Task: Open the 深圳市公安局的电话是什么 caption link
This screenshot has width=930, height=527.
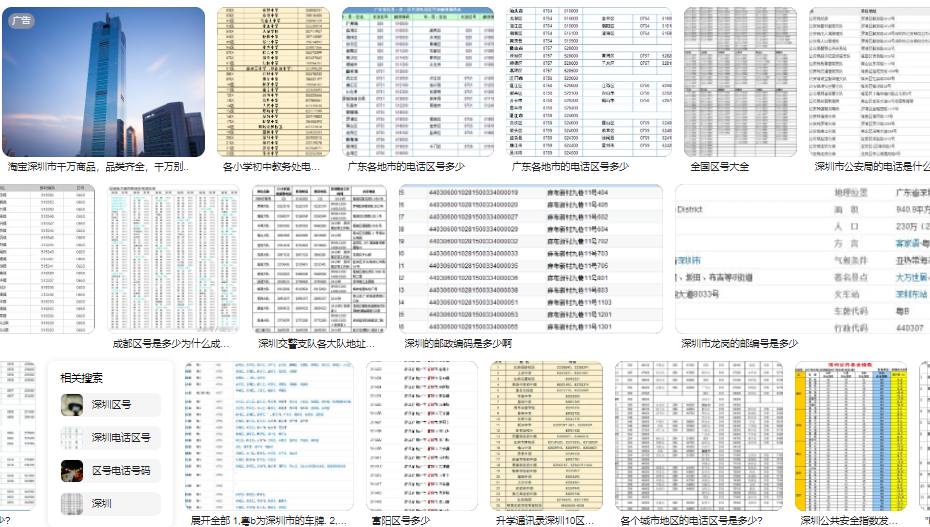Action: 872,167
